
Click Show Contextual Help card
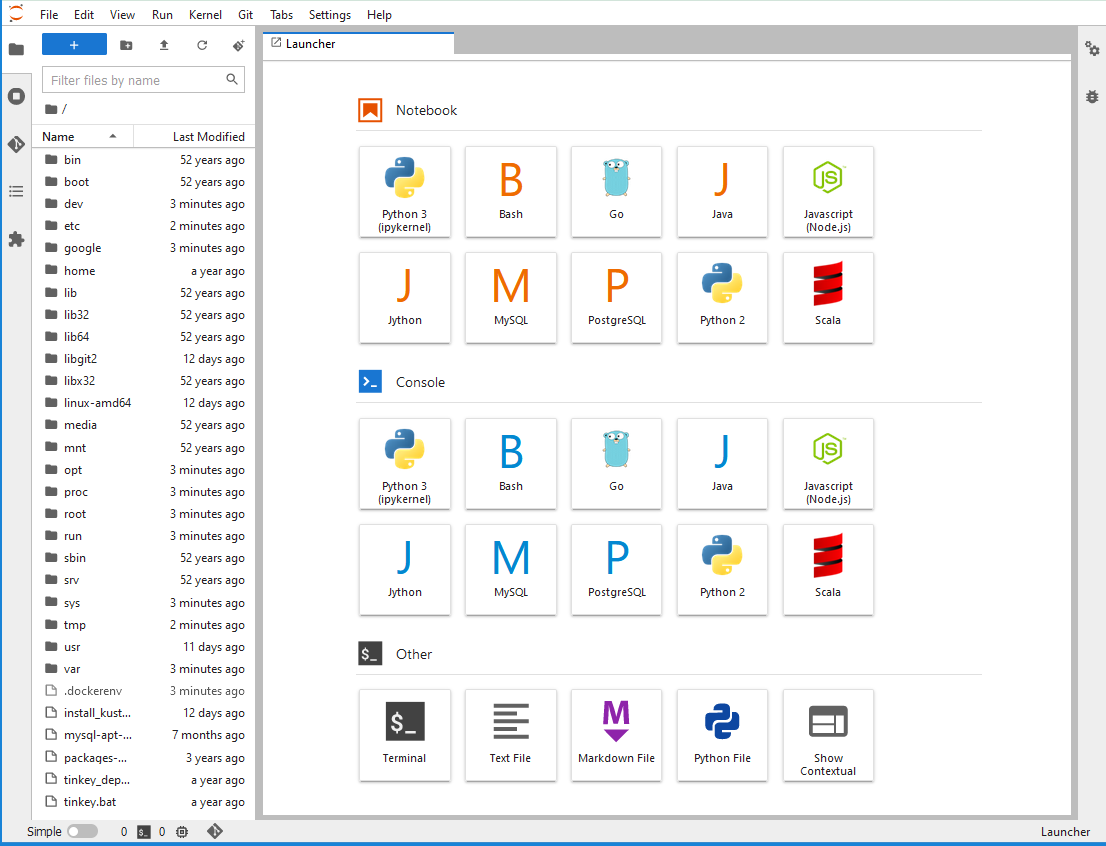[x=828, y=735]
